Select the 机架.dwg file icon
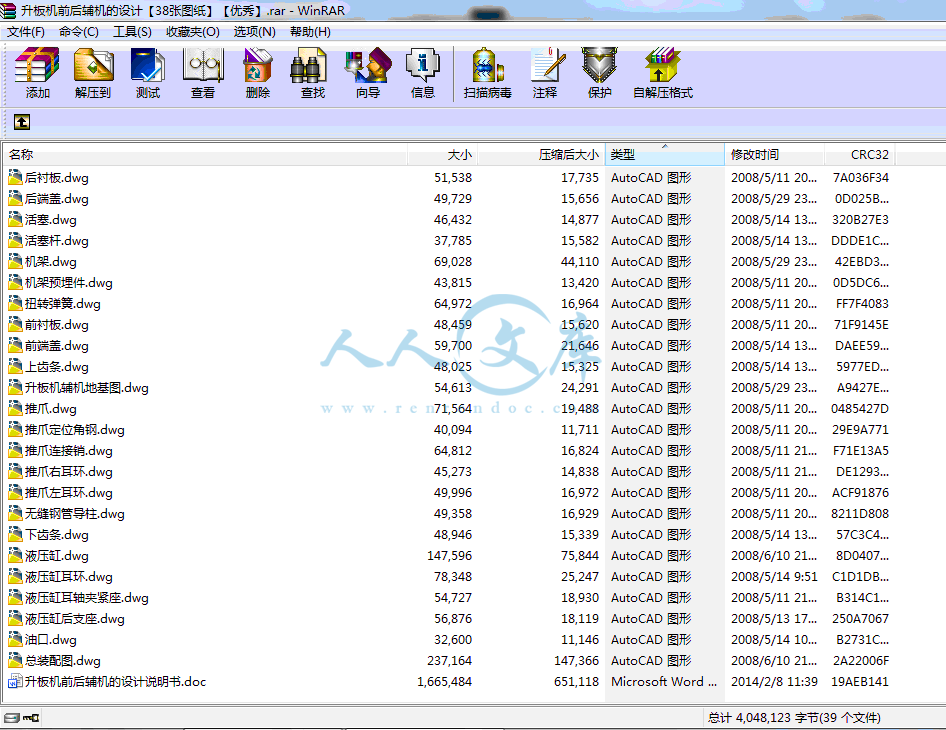 tap(15, 261)
